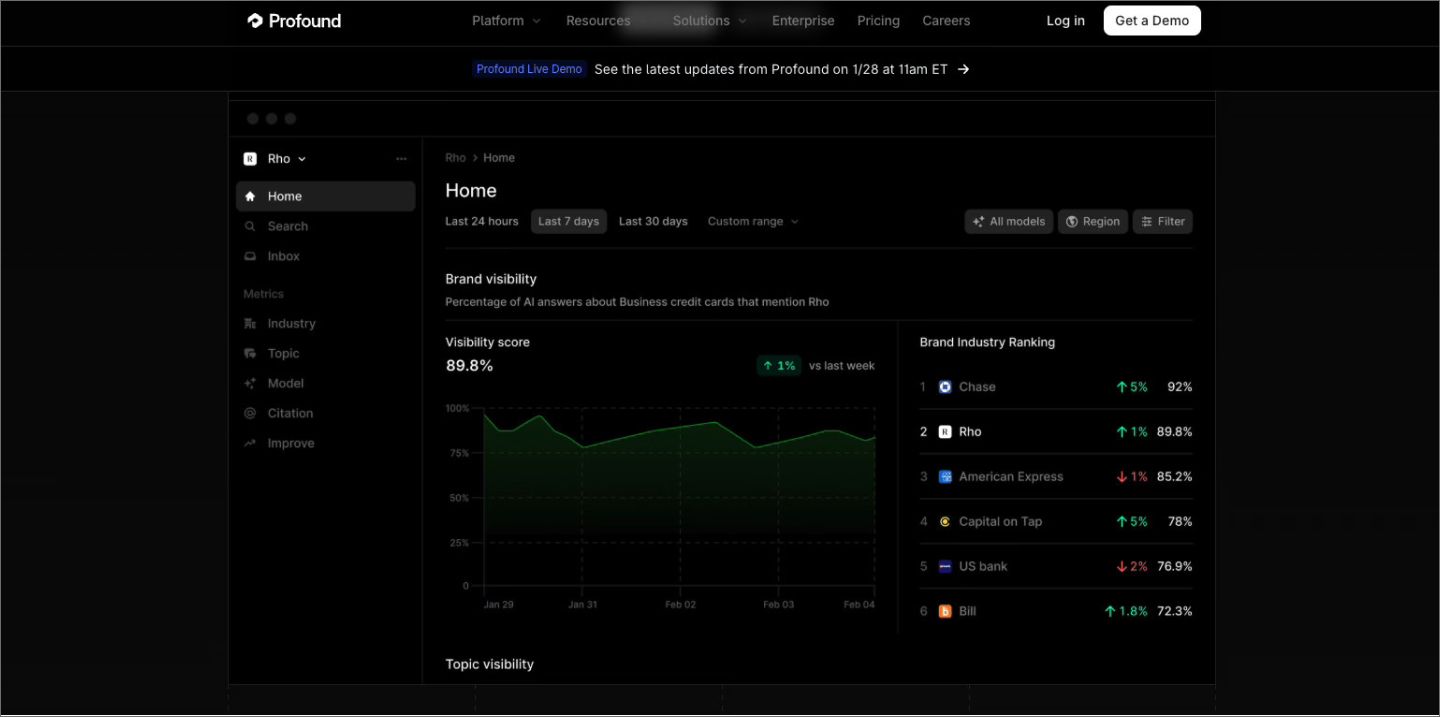The image size is (1440, 717).
Task: Click the American Express logo icon
Action: (945, 477)
